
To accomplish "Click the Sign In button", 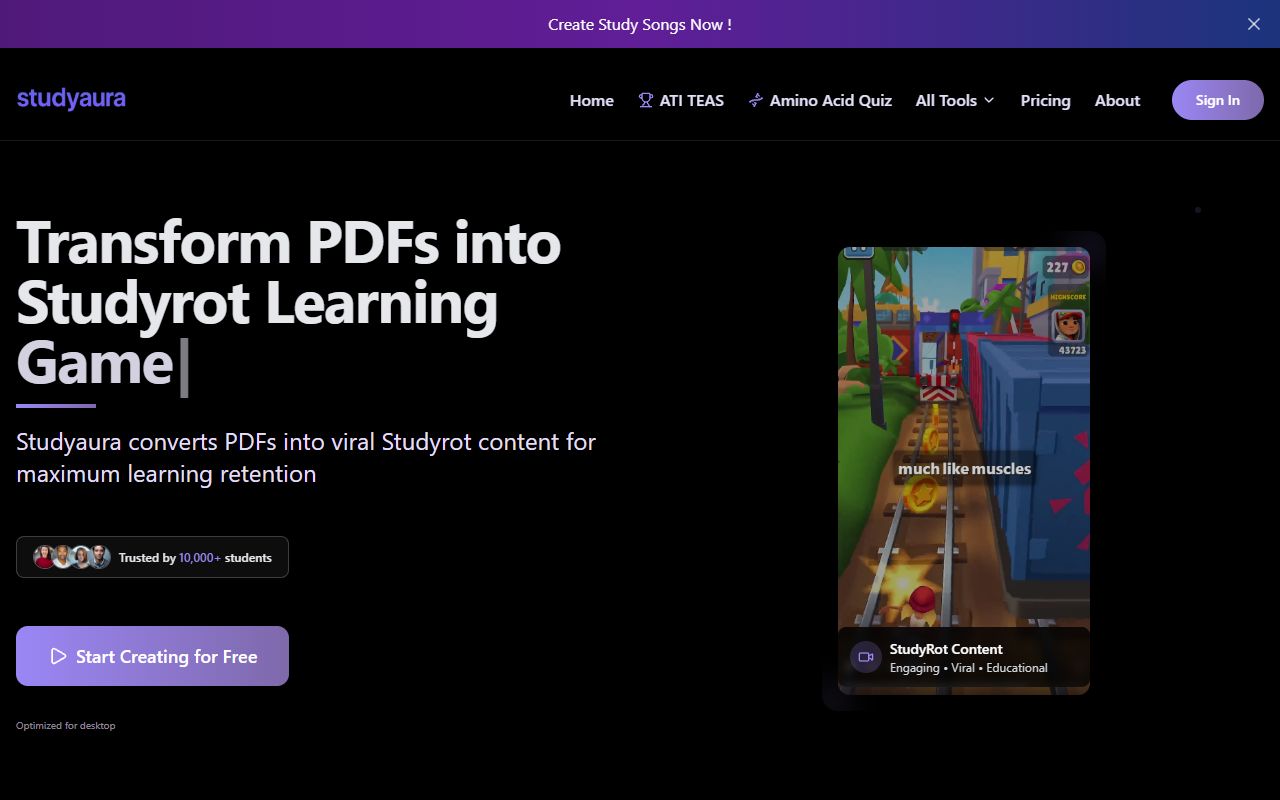I will point(1217,100).
